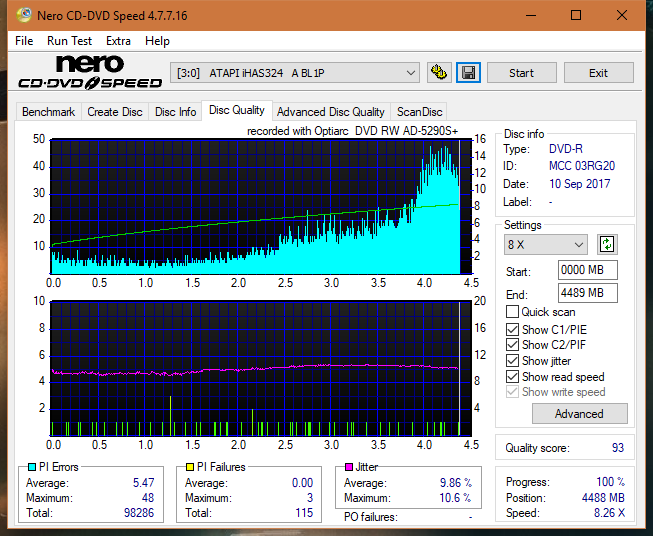The image size is (653, 536).
Task: Click the drive options icon next to drive selector
Action: click(x=439, y=73)
